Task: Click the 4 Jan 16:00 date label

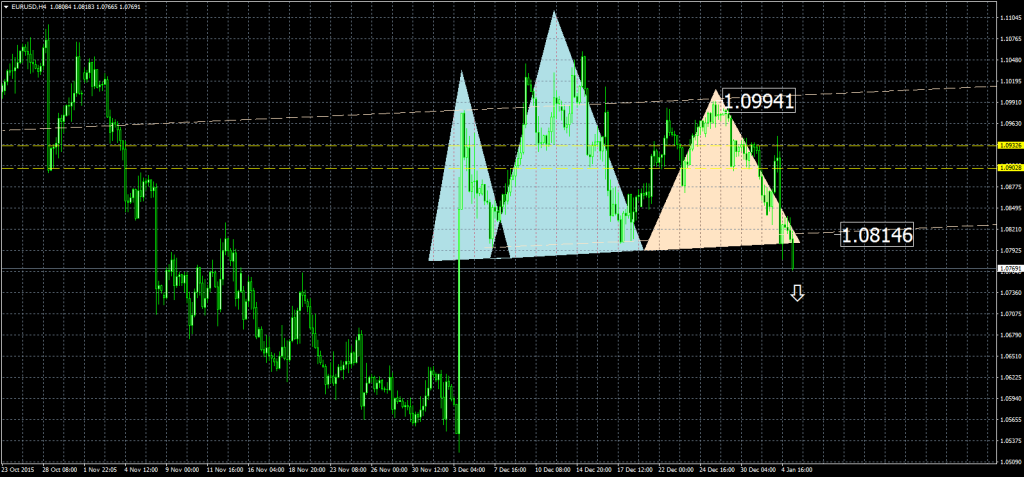Action: point(796,468)
